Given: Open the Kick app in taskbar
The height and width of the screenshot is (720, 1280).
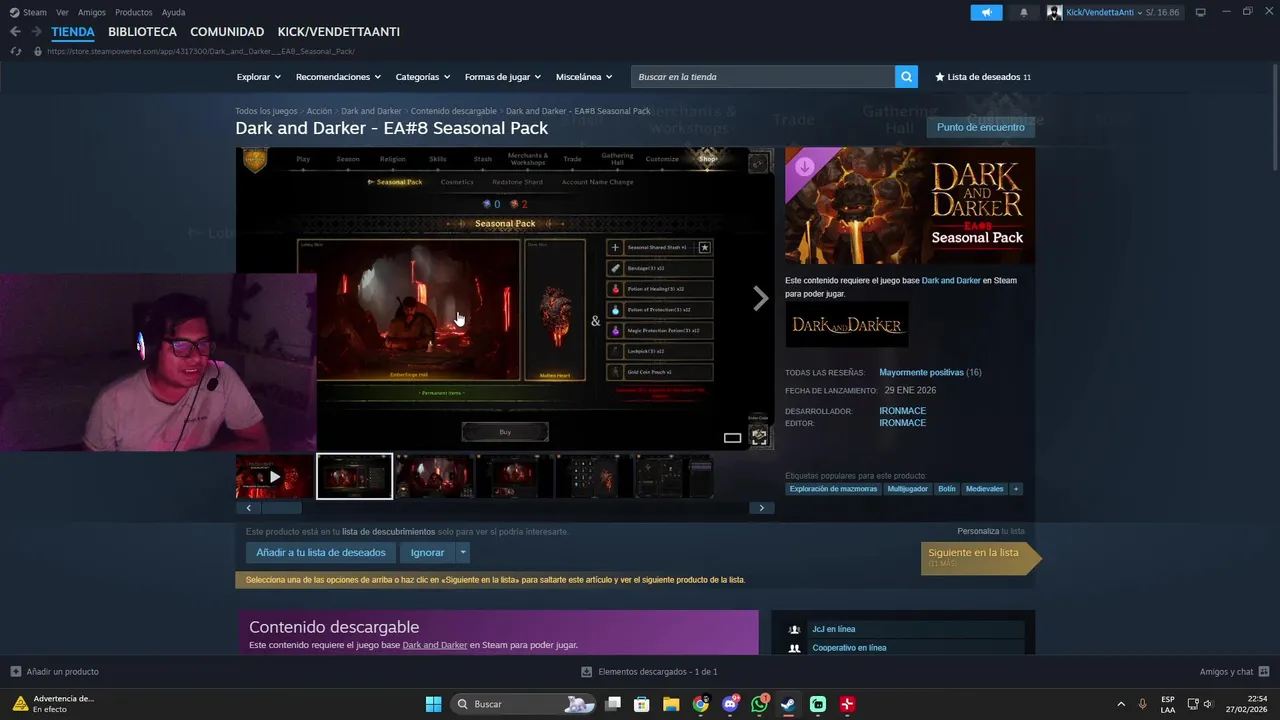Looking at the screenshot, I should [818, 704].
